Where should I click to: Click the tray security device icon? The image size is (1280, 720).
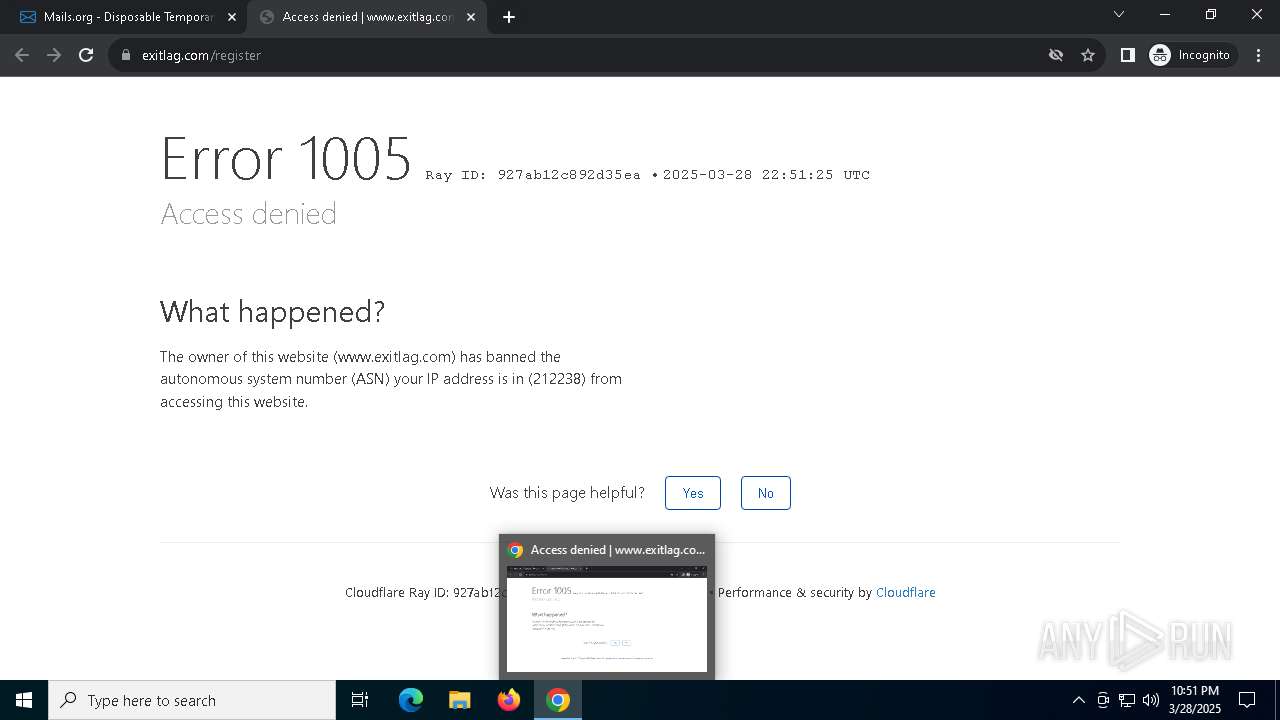(1103, 700)
